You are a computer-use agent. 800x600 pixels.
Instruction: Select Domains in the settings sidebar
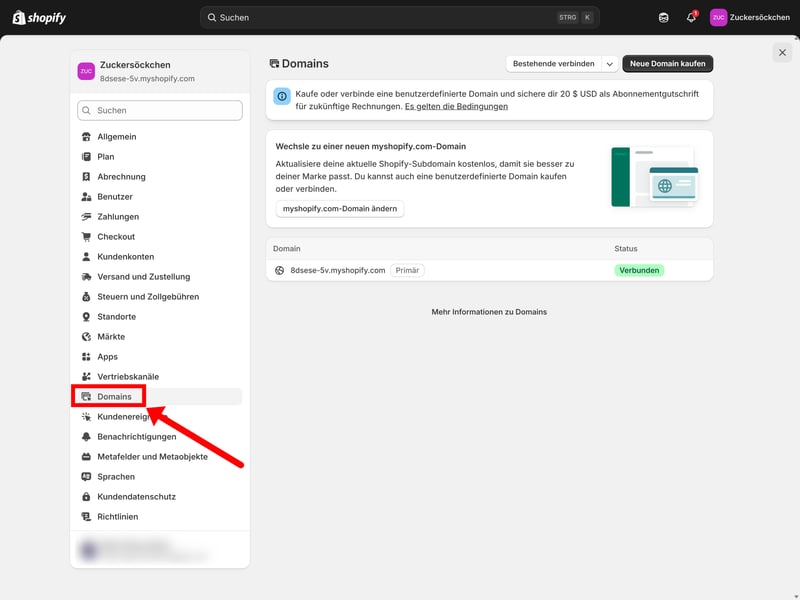160,396
